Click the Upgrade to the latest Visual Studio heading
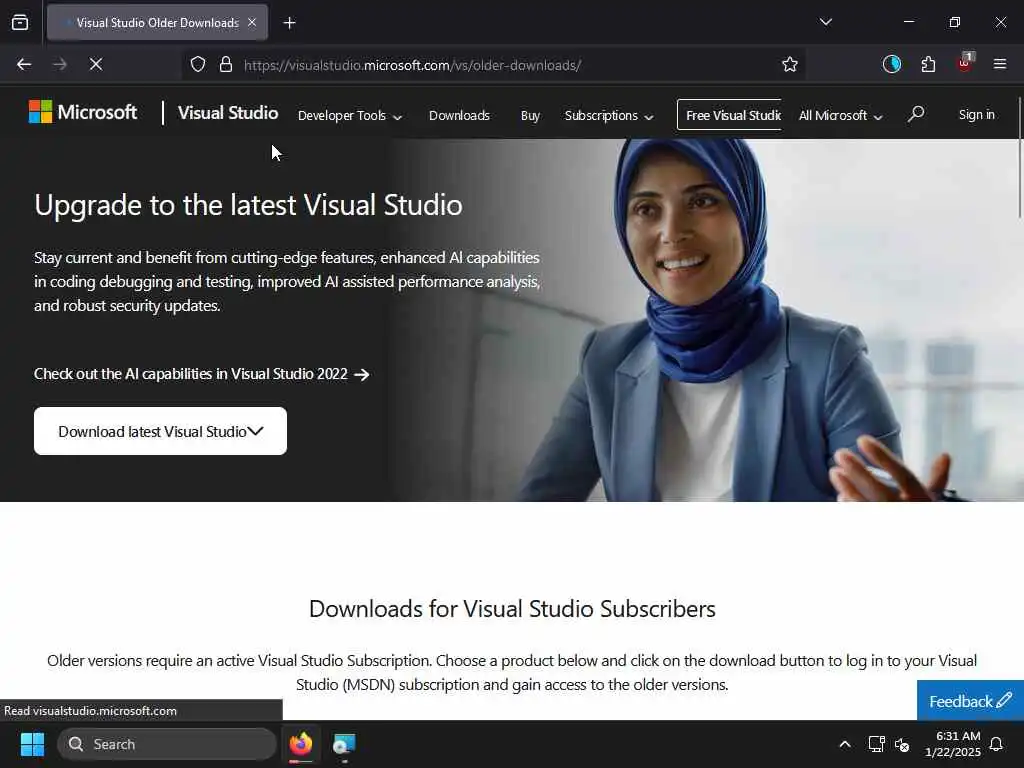The image size is (1024, 768). [248, 205]
